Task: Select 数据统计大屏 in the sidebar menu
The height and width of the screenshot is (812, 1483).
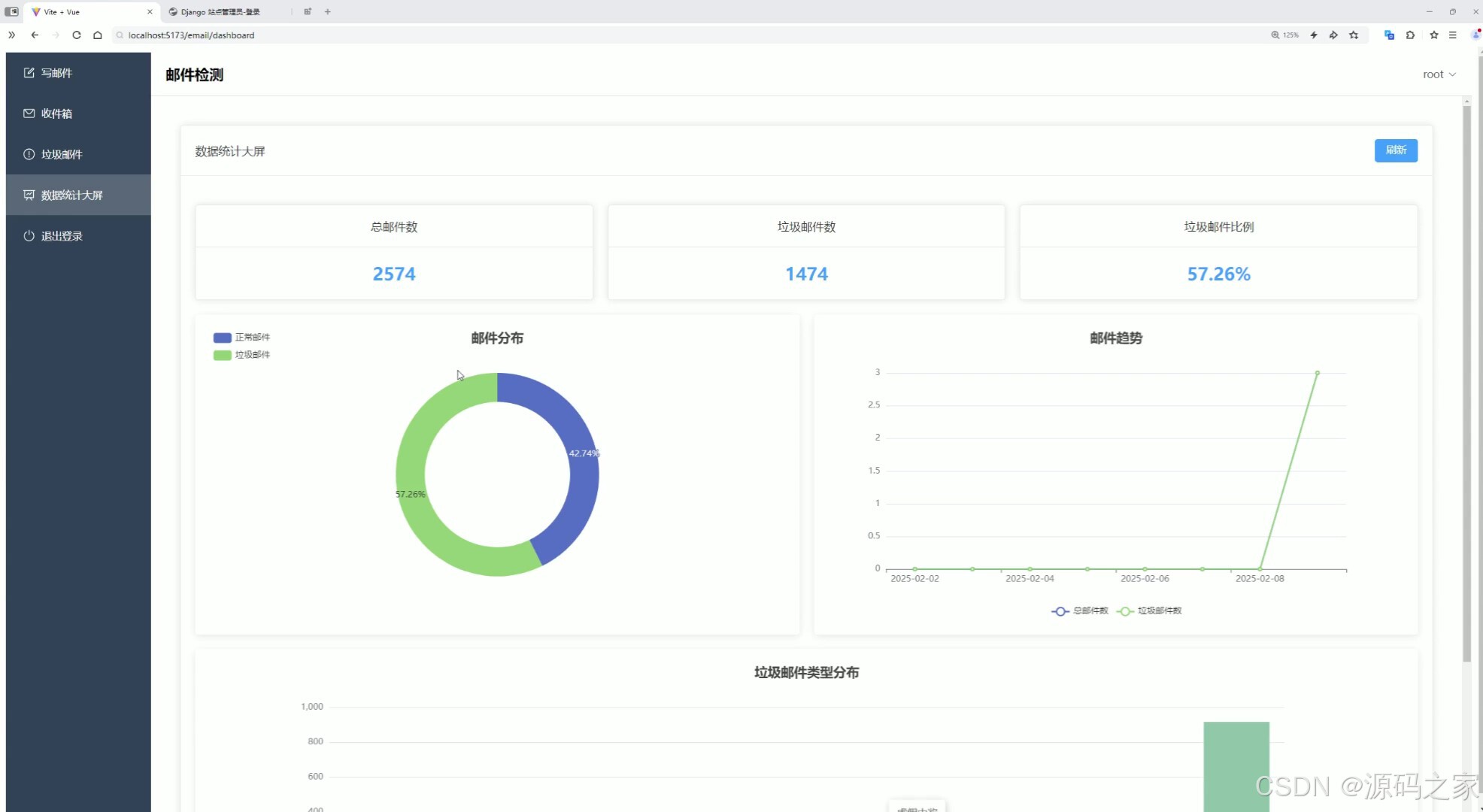Action: (x=71, y=195)
